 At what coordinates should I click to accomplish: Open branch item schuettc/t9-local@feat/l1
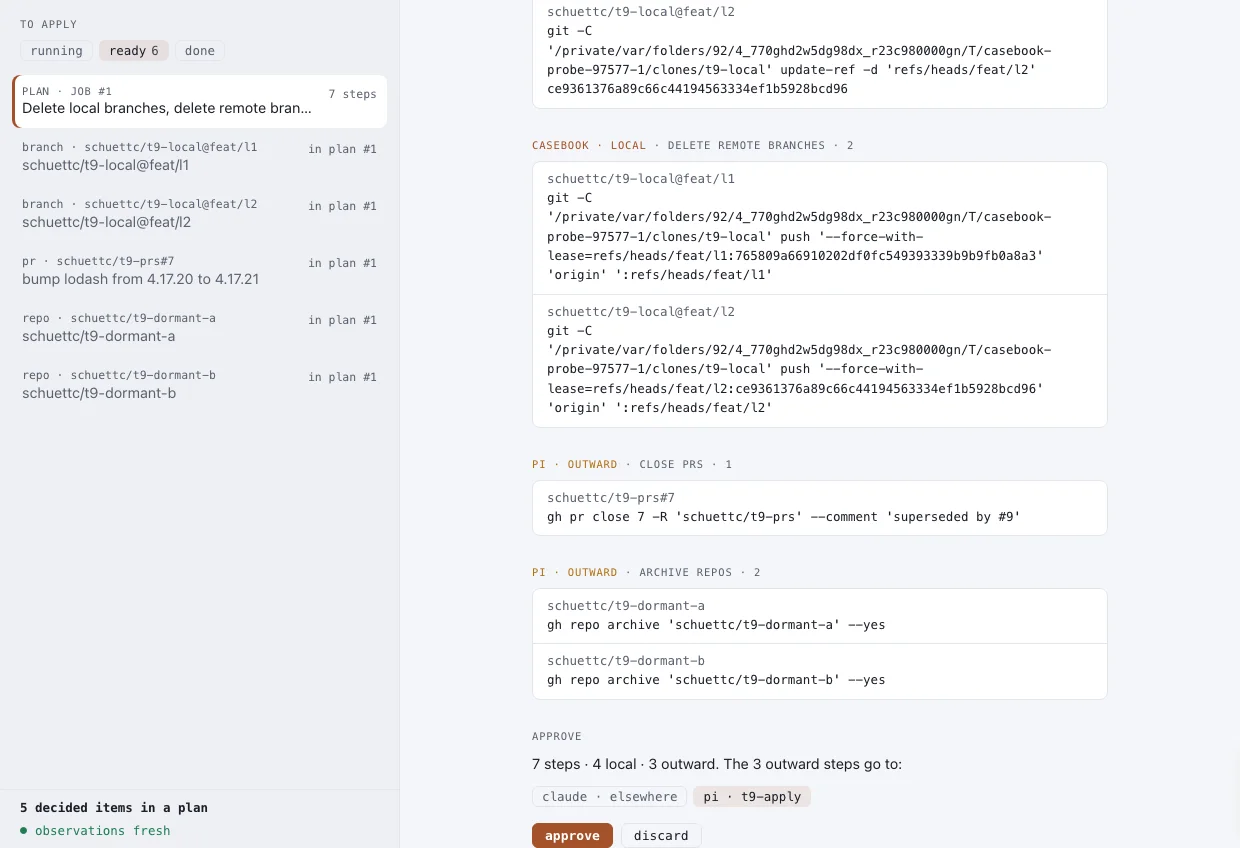coord(200,157)
